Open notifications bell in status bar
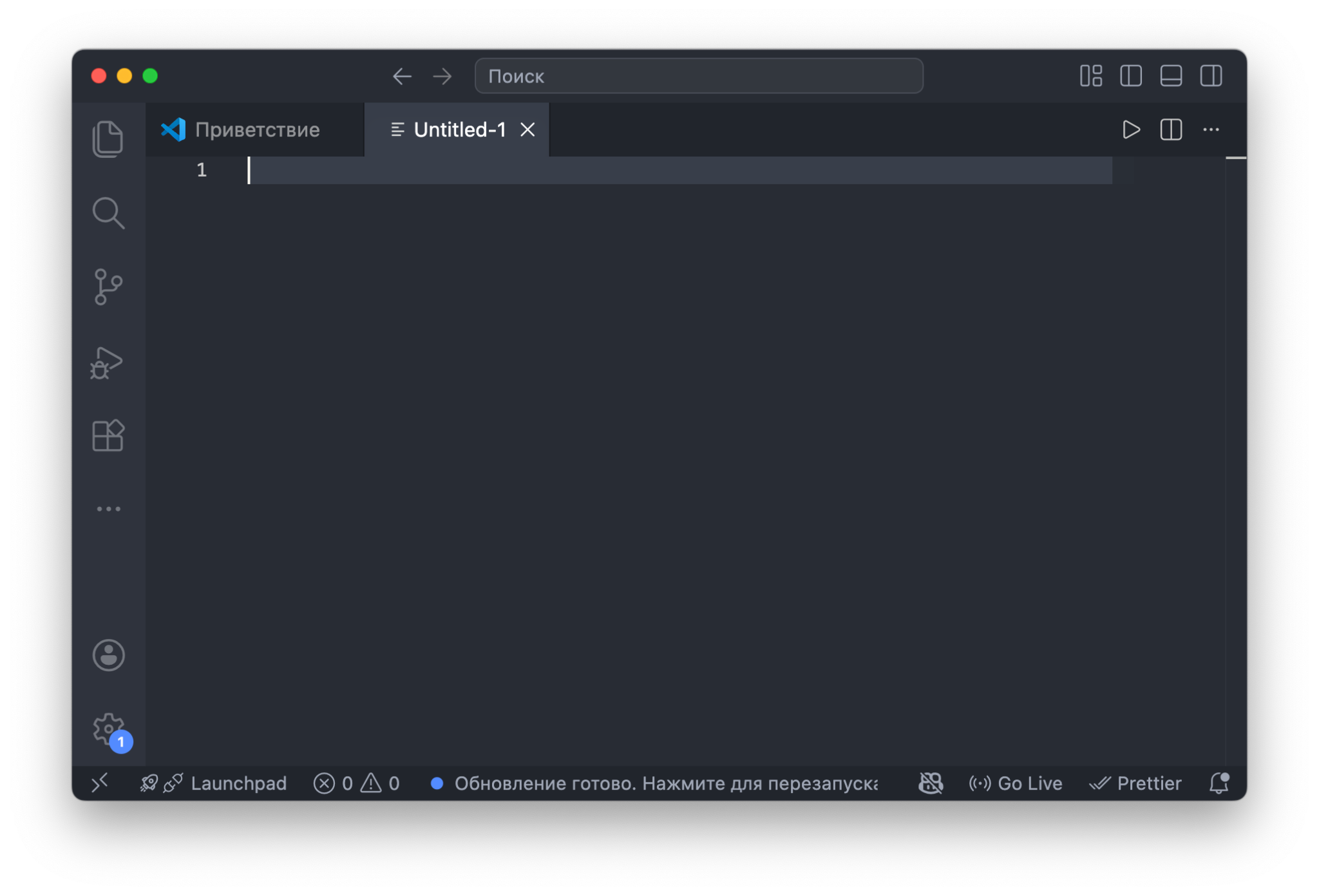 tap(1219, 783)
